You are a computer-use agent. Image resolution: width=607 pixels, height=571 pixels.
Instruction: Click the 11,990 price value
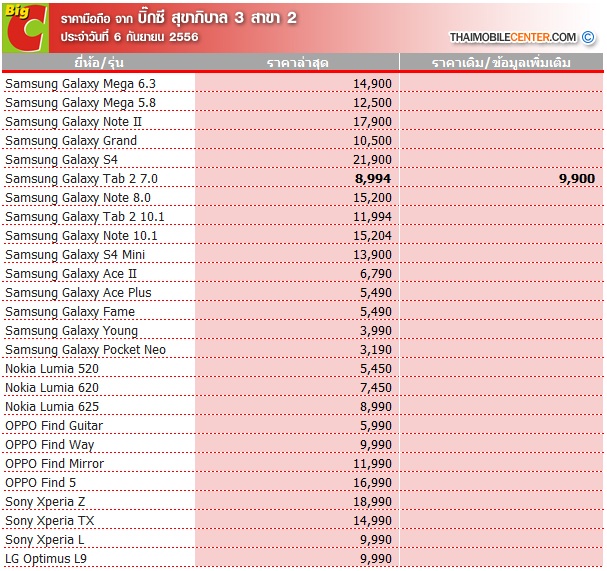(x=372, y=463)
